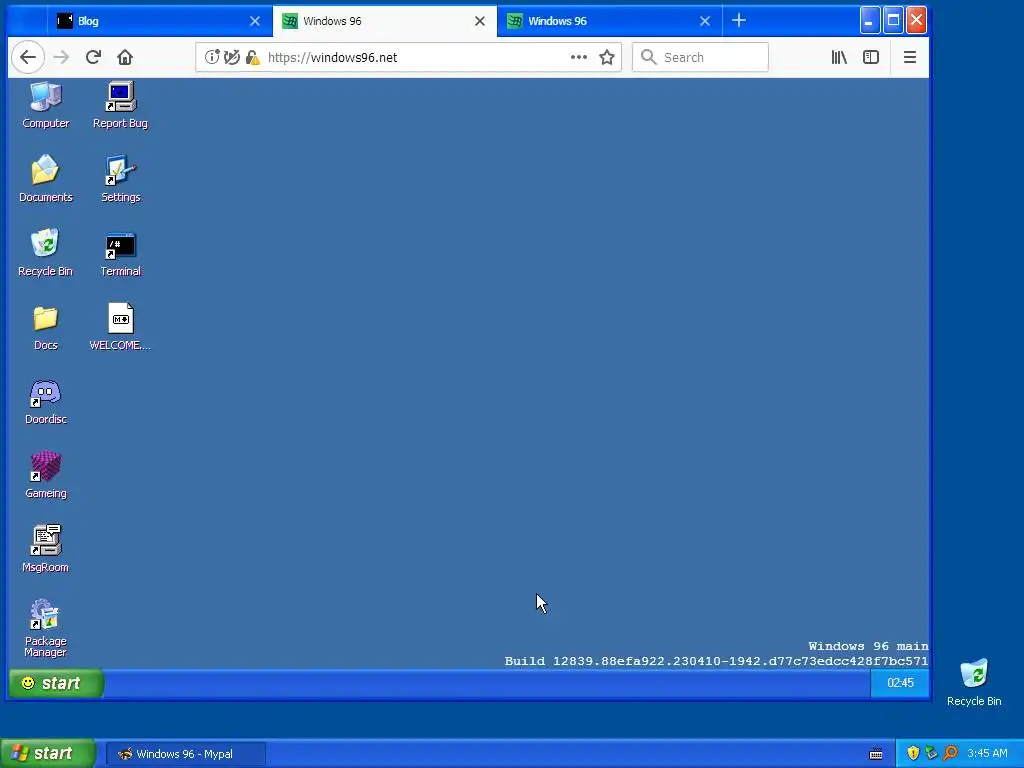Open the Documents folder icon
This screenshot has height=768, width=1024.
pyautogui.click(x=45, y=178)
